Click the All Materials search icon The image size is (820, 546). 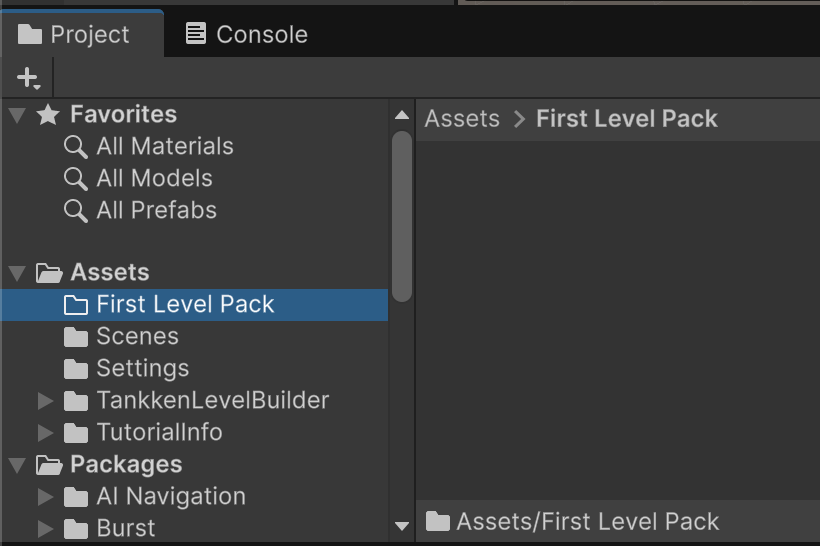(x=75, y=147)
